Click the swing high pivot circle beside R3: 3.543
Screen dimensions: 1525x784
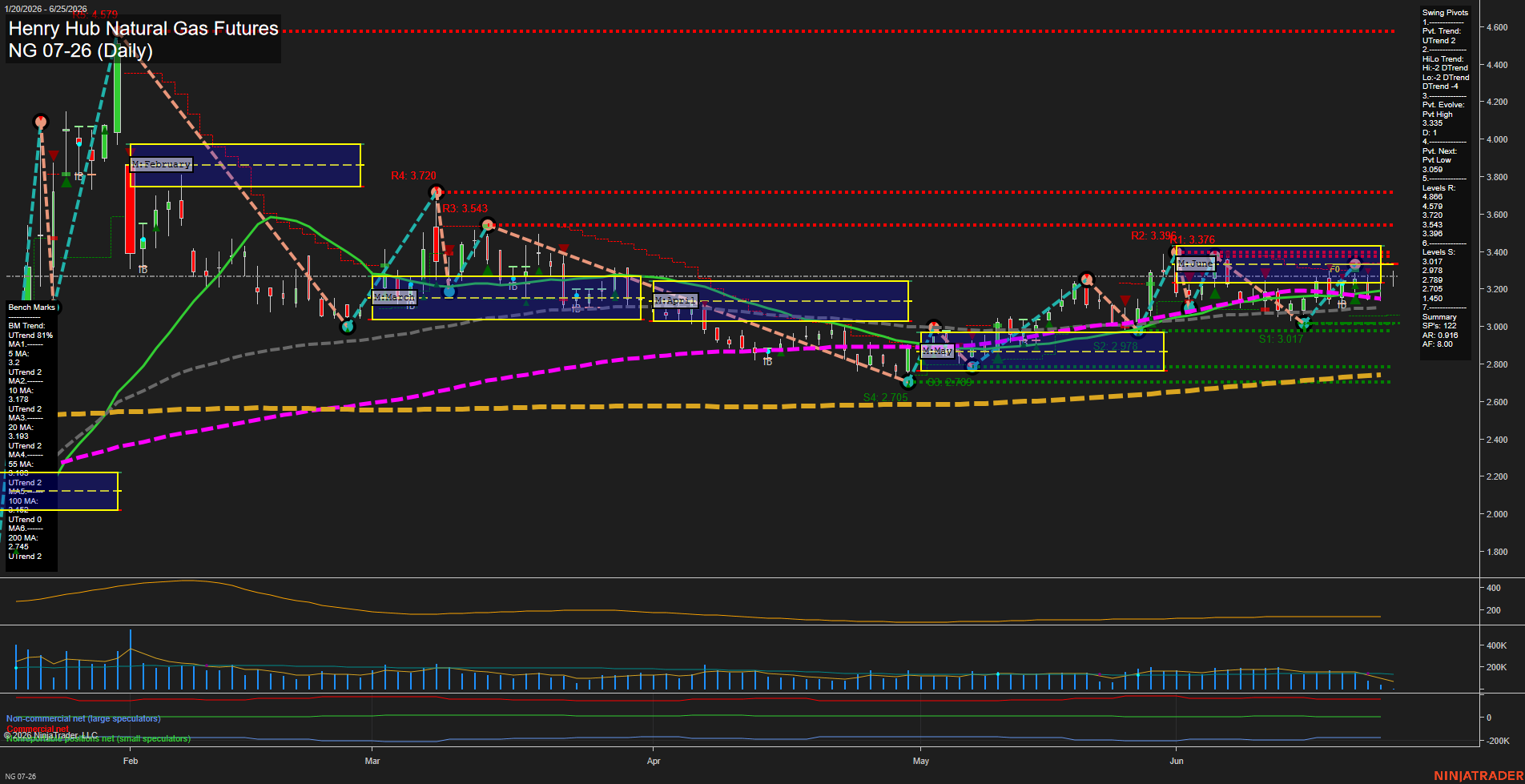click(x=486, y=225)
